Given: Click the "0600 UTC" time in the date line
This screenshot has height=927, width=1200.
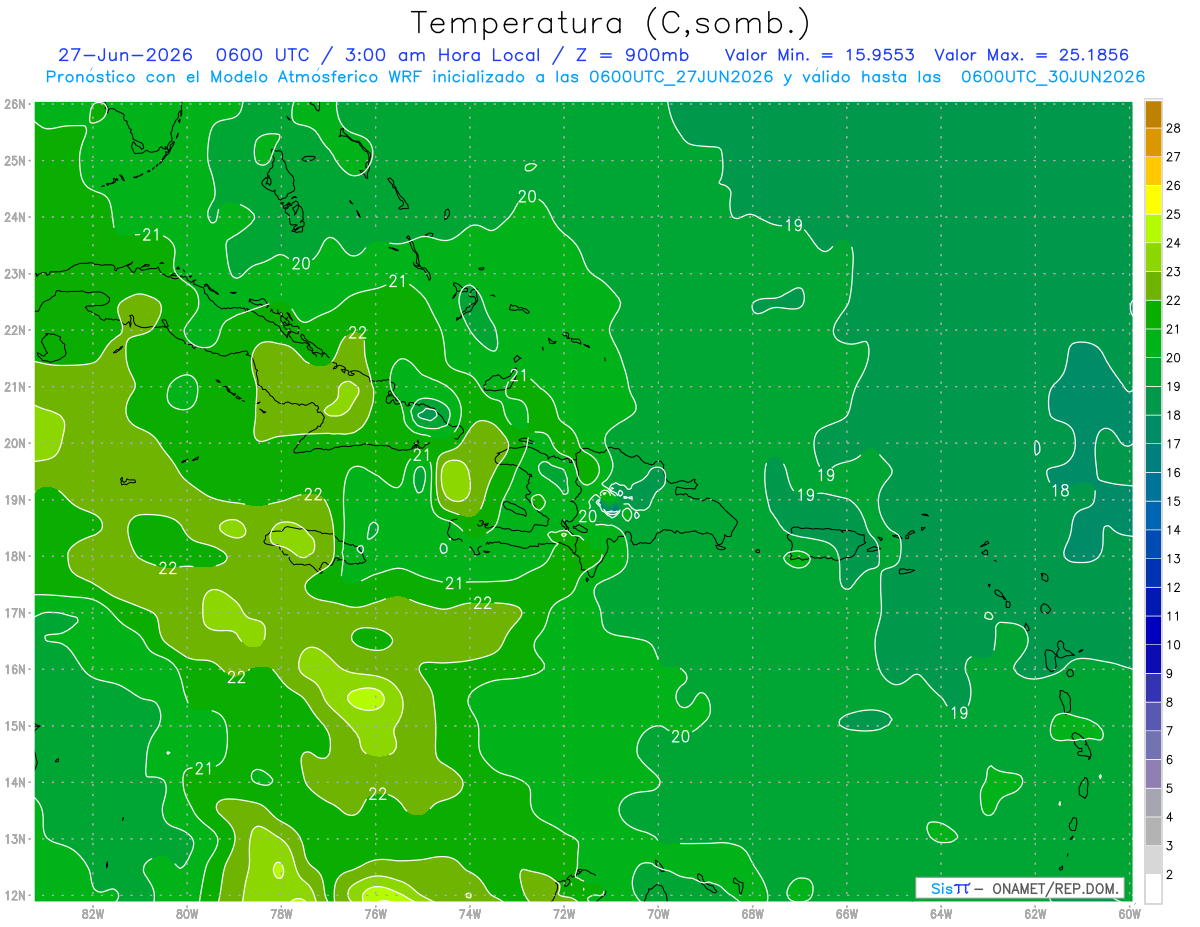Looking at the screenshot, I should click(x=264, y=55).
